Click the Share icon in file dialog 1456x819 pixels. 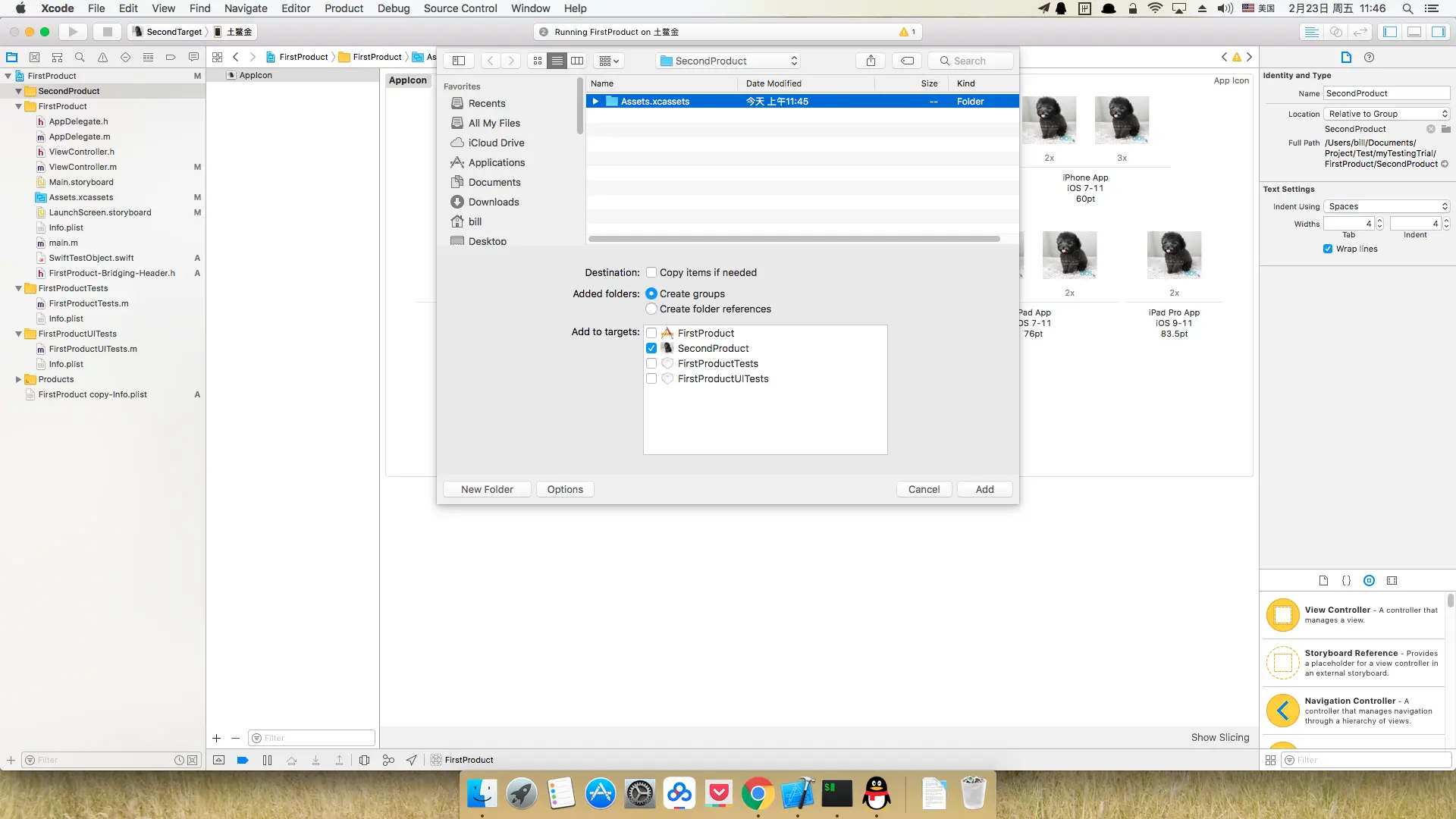click(871, 61)
